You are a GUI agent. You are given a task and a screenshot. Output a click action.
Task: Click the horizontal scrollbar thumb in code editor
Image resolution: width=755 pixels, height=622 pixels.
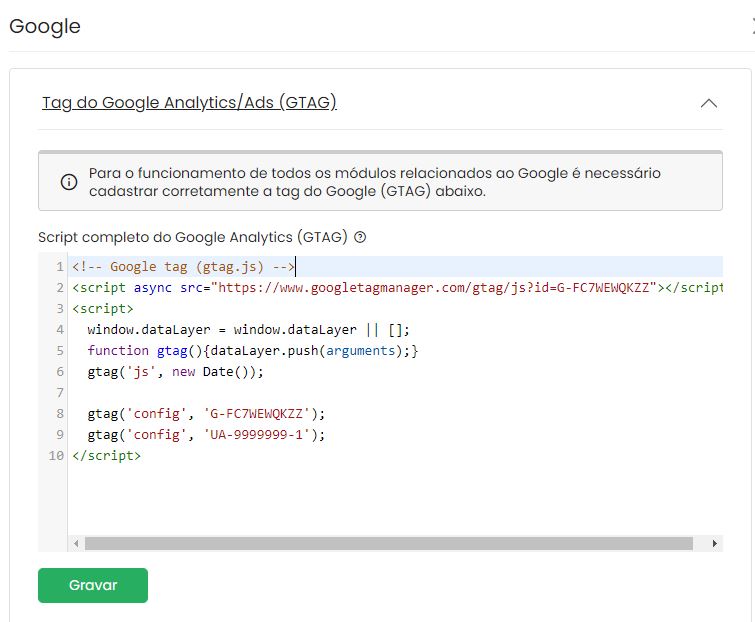pos(388,544)
